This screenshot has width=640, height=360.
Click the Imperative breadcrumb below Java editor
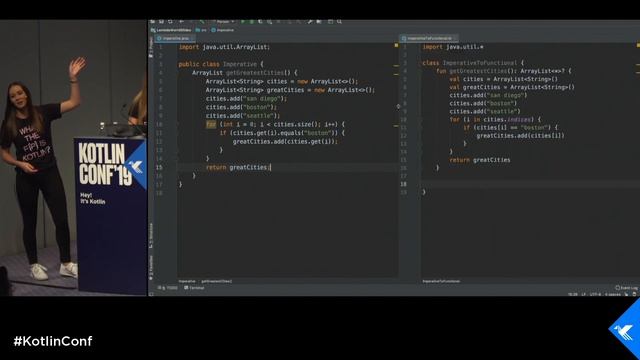click(x=187, y=281)
